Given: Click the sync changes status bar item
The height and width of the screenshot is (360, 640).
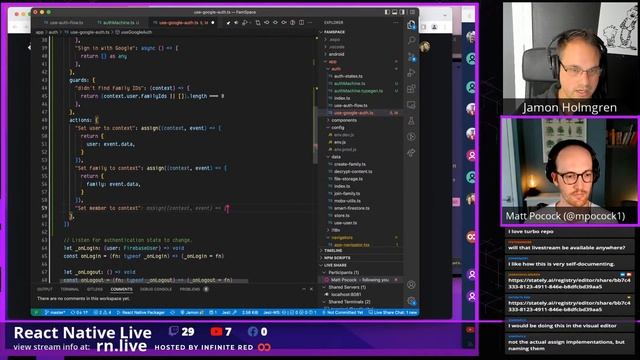Looking at the screenshot, I should click(80, 313).
